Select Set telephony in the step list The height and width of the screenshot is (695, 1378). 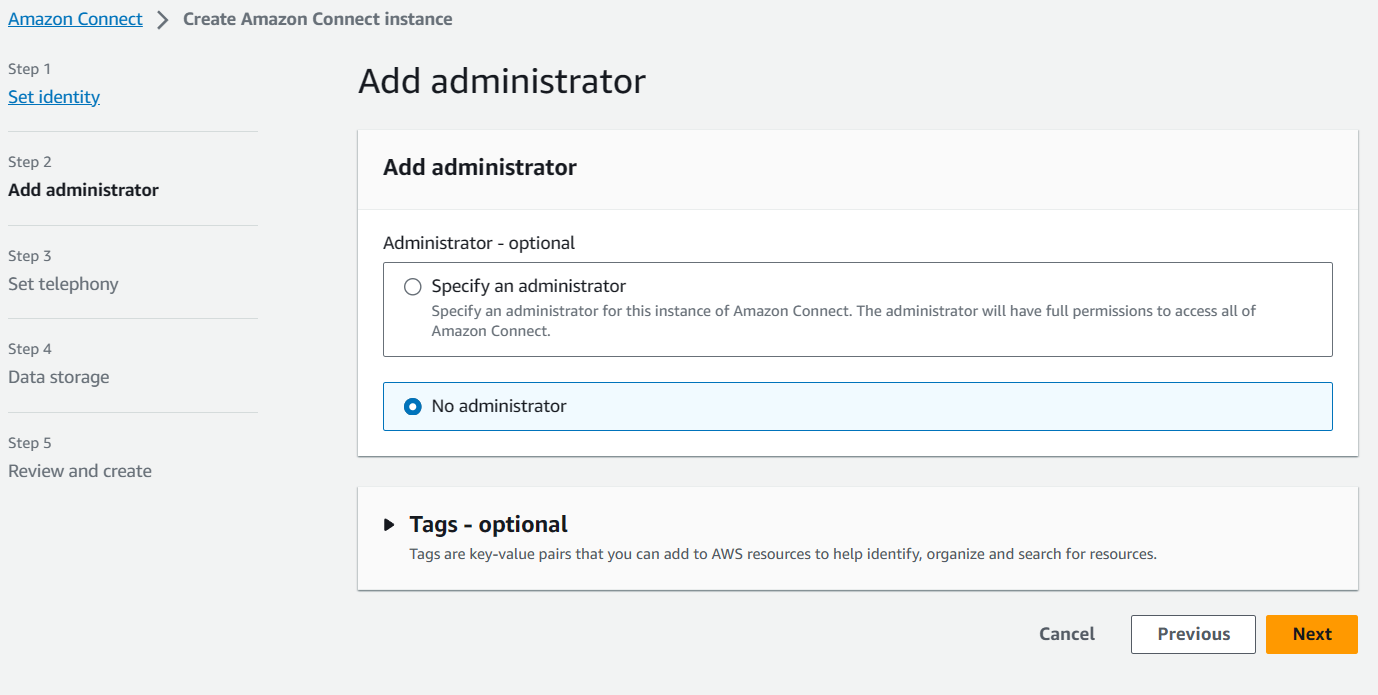pyautogui.click(x=63, y=284)
